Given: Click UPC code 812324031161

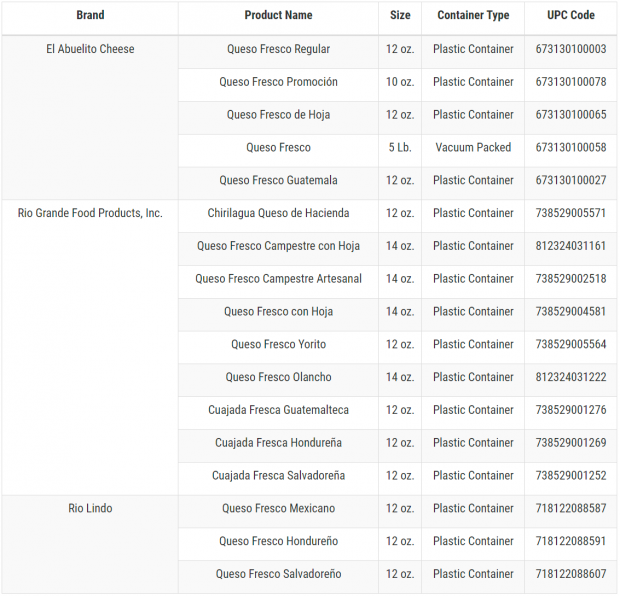Looking at the screenshot, I should point(571,246).
